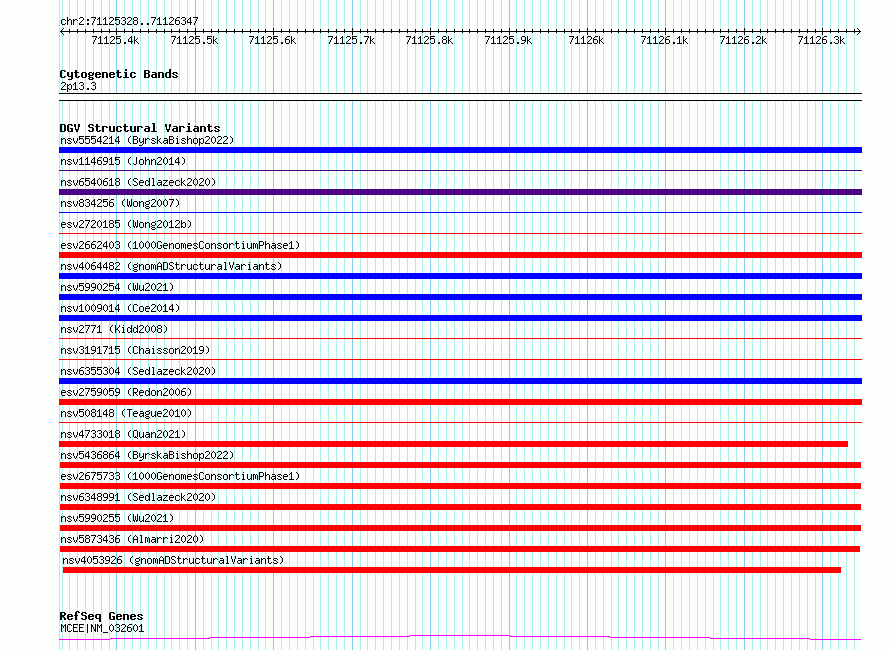890x650 pixels.
Task: Select the red esv2675733 variant bar
Action: point(460,486)
